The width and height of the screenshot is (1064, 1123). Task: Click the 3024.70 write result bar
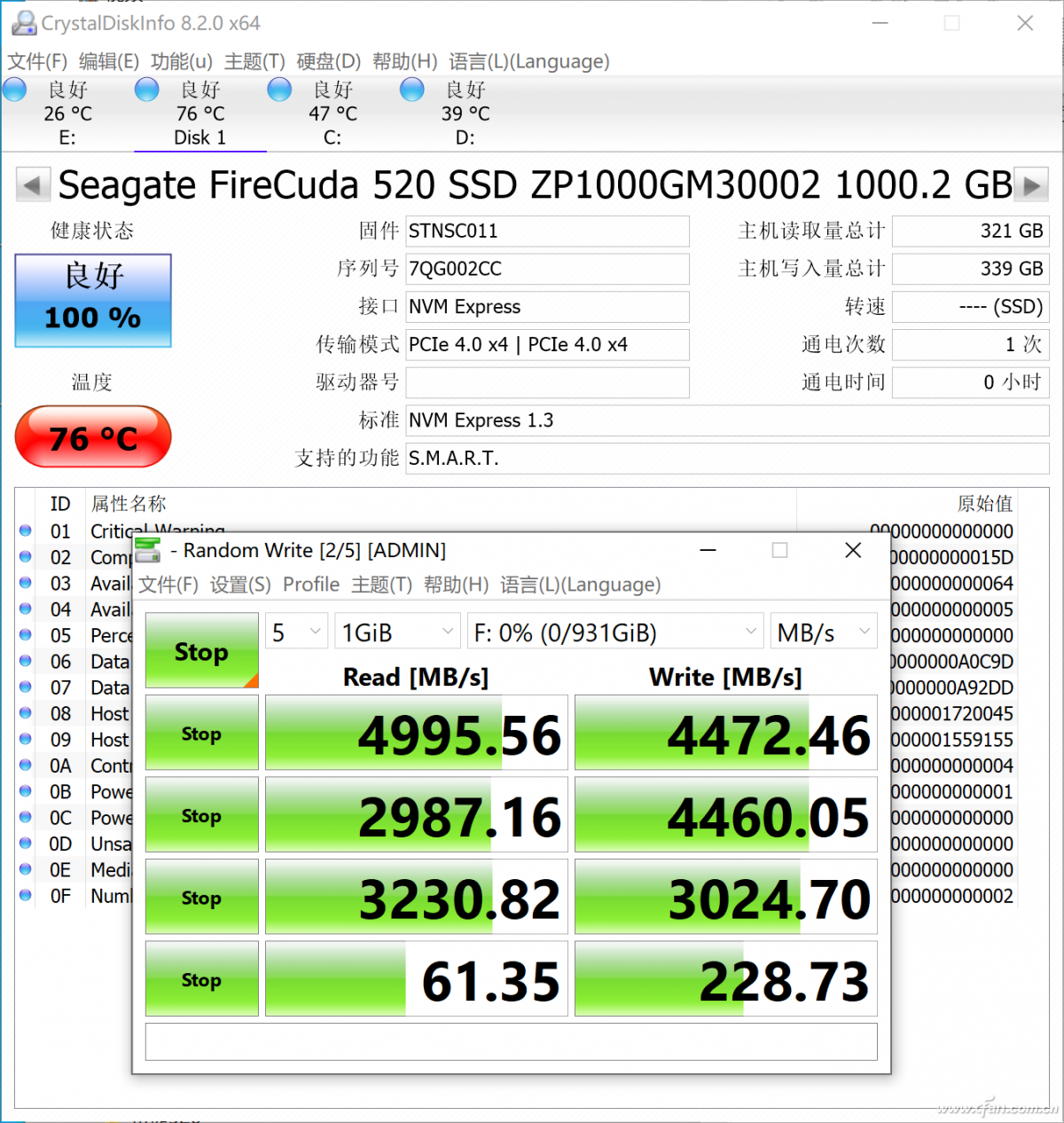click(x=726, y=897)
